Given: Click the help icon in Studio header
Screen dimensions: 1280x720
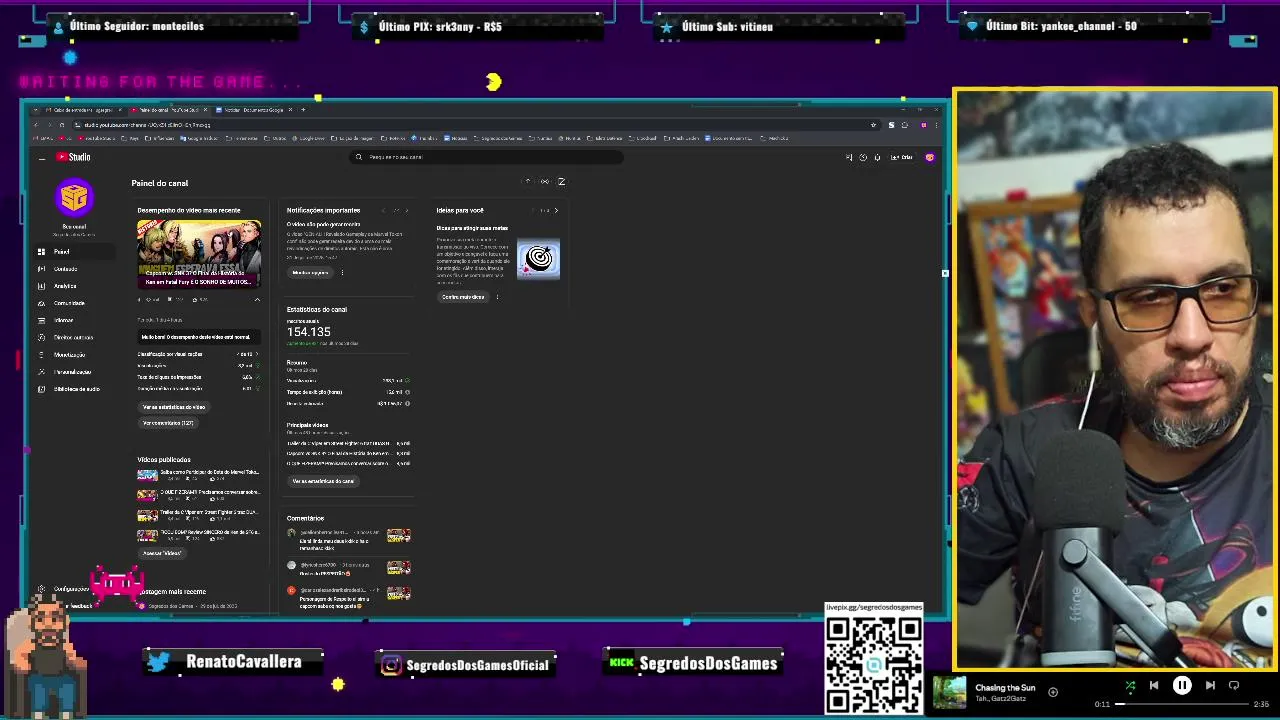Looking at the screenshot, I should coord(863,157).
